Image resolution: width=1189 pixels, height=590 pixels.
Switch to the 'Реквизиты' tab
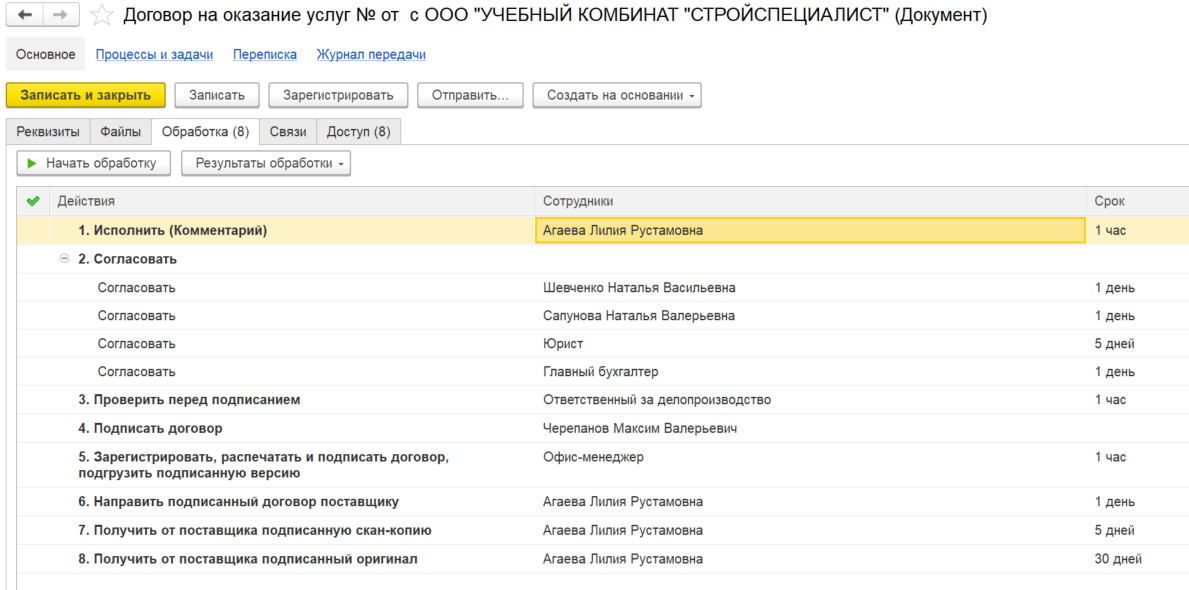(x=48, y=132)
